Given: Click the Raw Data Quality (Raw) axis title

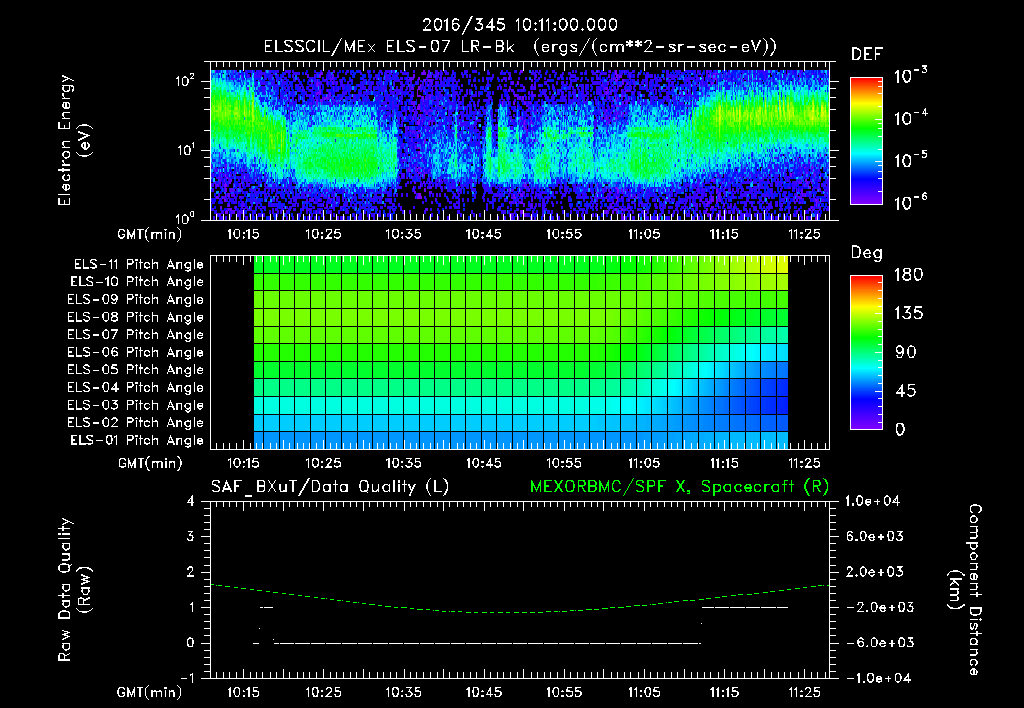Looking at the screenshot, I should click(x=74, y=590).
